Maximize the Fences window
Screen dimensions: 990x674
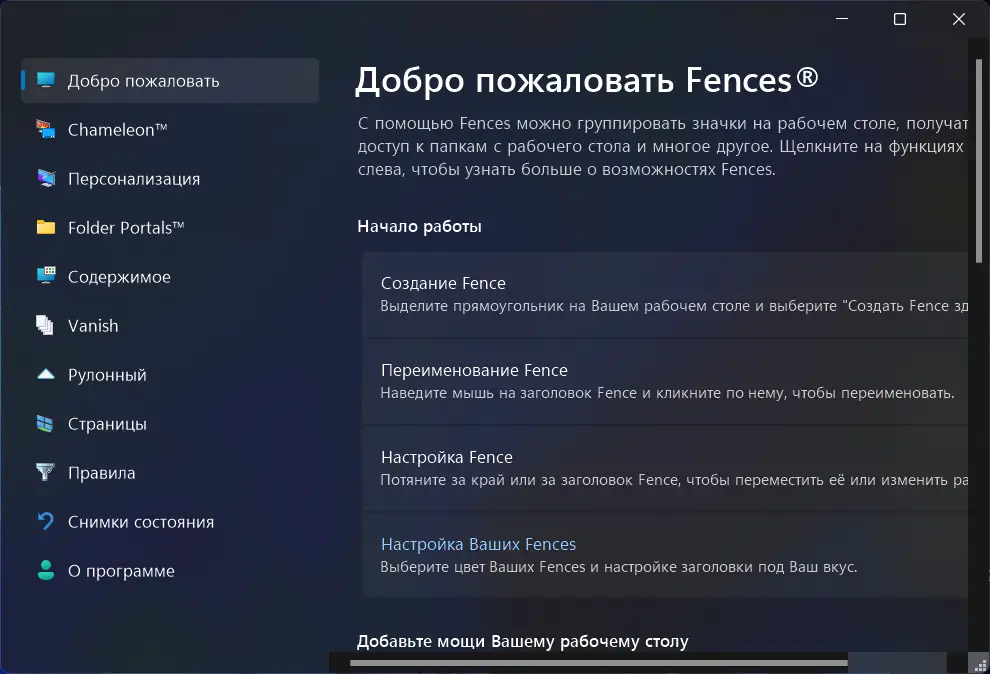point(900,19)
